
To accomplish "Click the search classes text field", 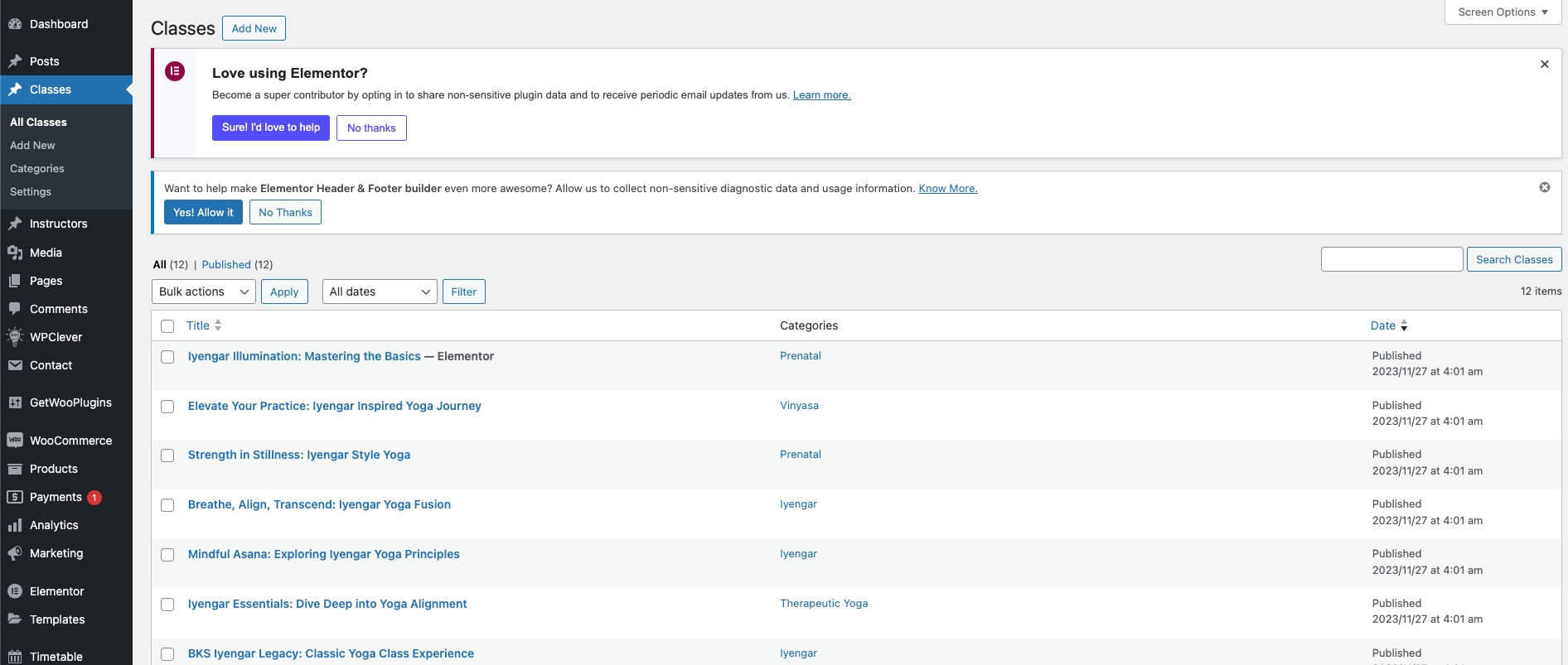I will point(1391,259).
